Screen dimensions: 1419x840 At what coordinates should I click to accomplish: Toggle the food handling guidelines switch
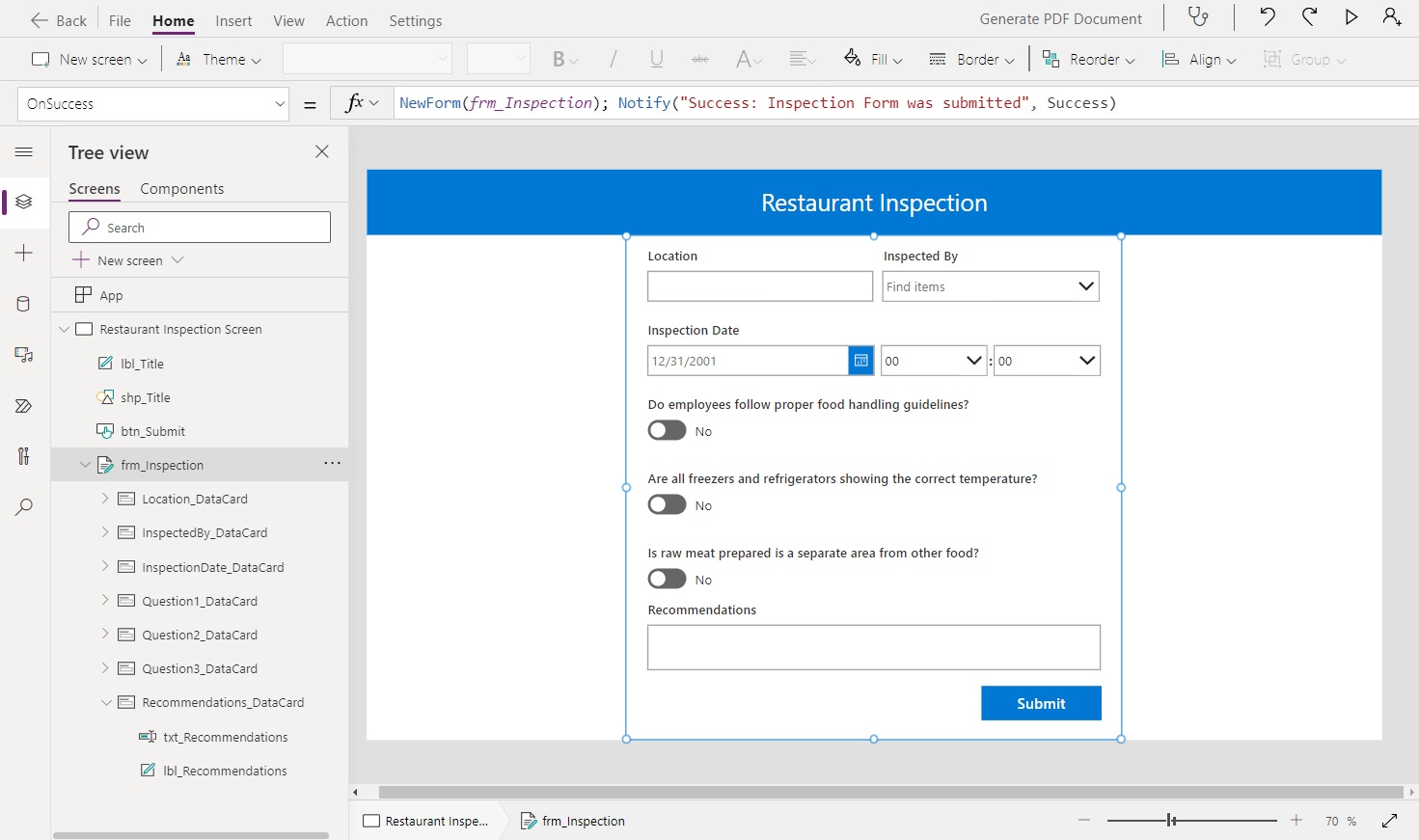click(667, 430)
